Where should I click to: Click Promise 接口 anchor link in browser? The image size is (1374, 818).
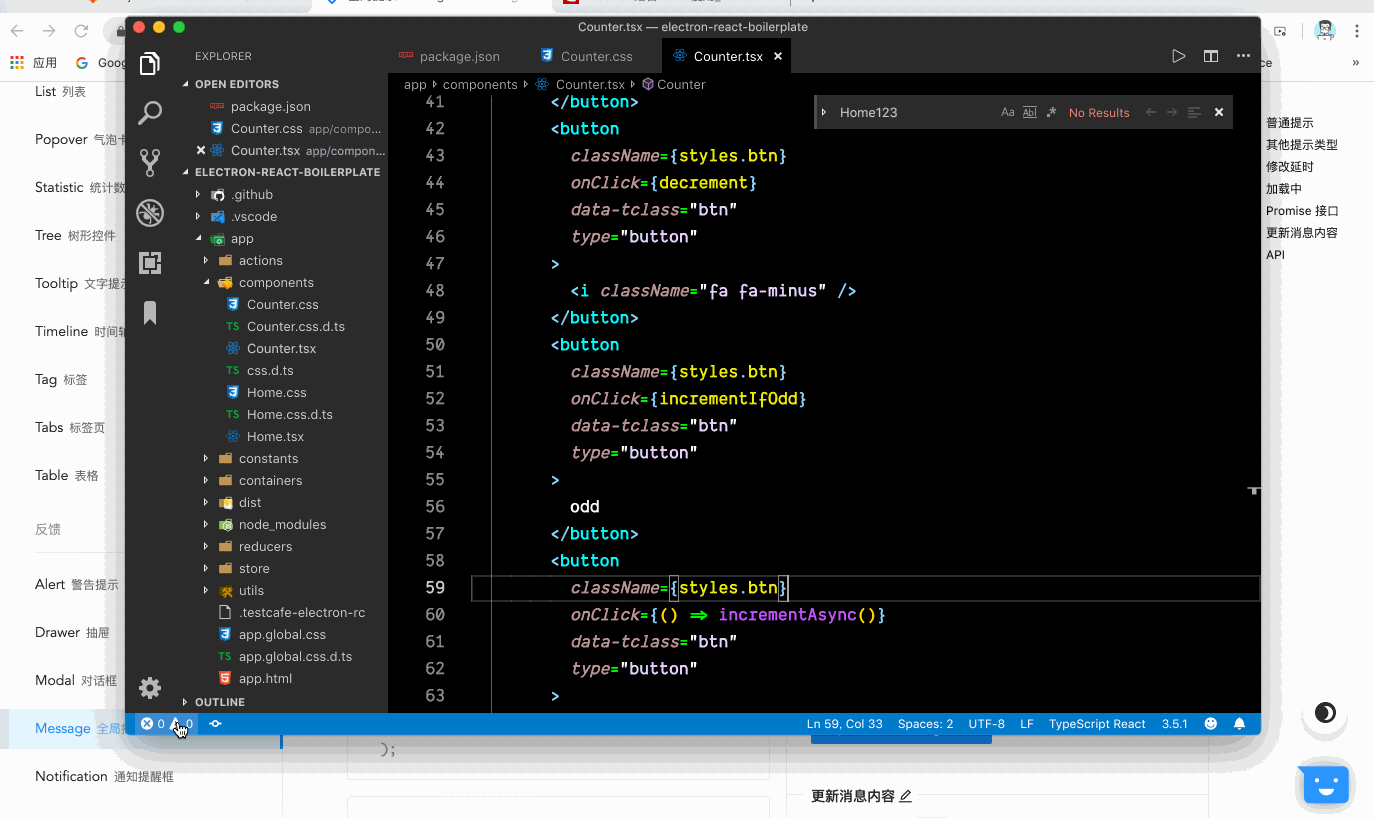pyautogui.click(x=1302, y=211)
